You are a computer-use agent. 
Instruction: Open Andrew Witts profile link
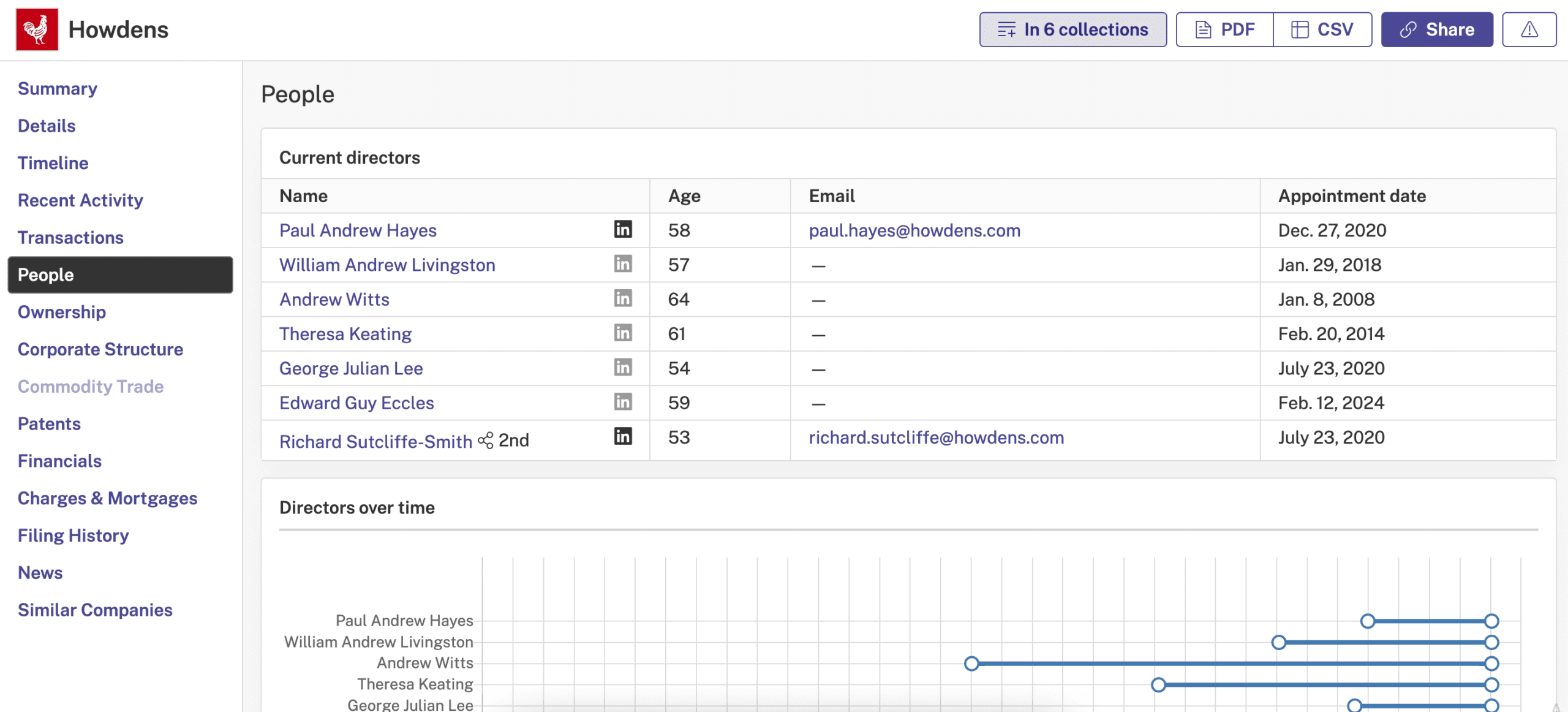(x=334, y=300)
